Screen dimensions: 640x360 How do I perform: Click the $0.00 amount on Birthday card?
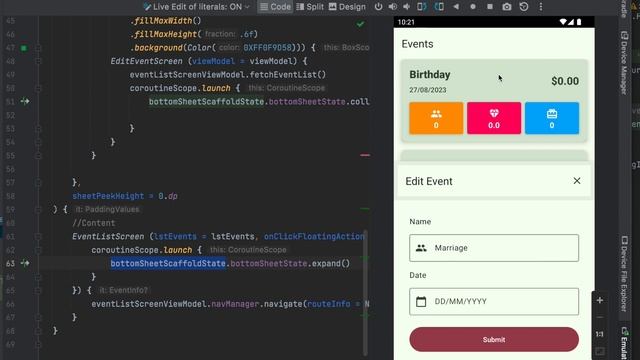coord(565,81)
